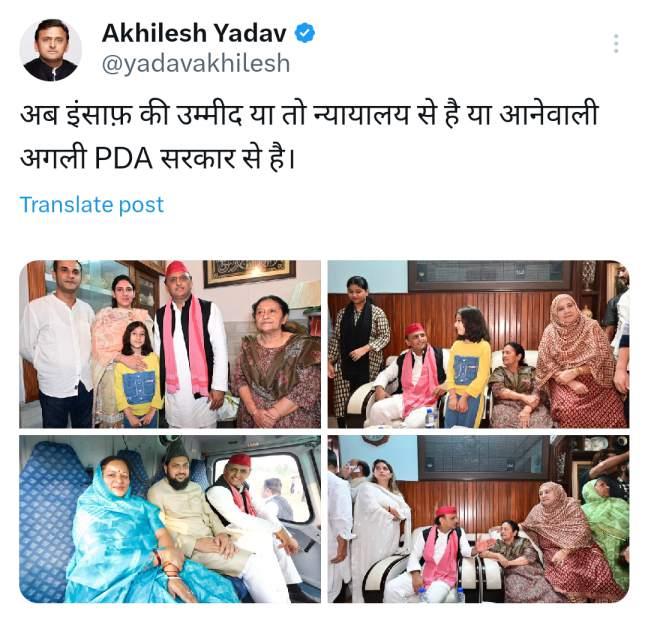Click framed wall calligraphy in group photo
648x622 pixels.
(x=249, y=272)
